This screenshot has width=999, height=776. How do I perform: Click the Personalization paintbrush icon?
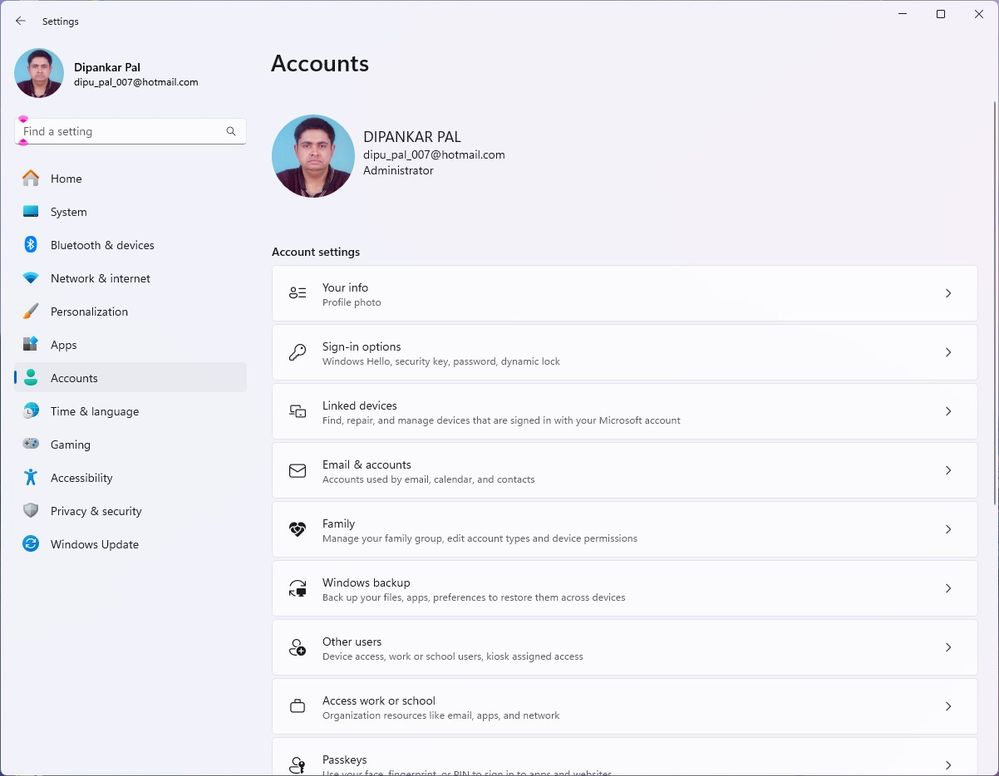(x=31, y=311)
